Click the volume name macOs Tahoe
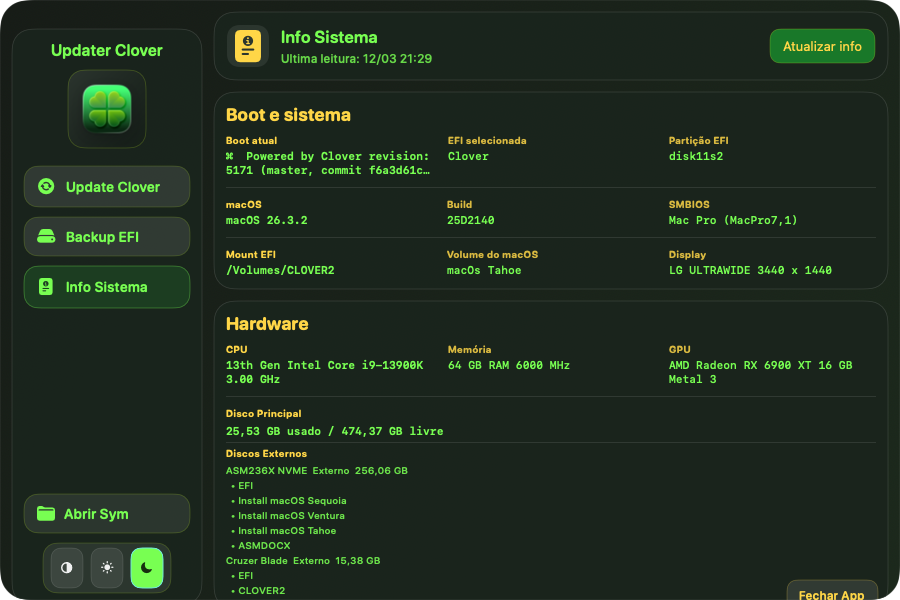Viewport: 900px width, 600px height. (x=484, y=270)
